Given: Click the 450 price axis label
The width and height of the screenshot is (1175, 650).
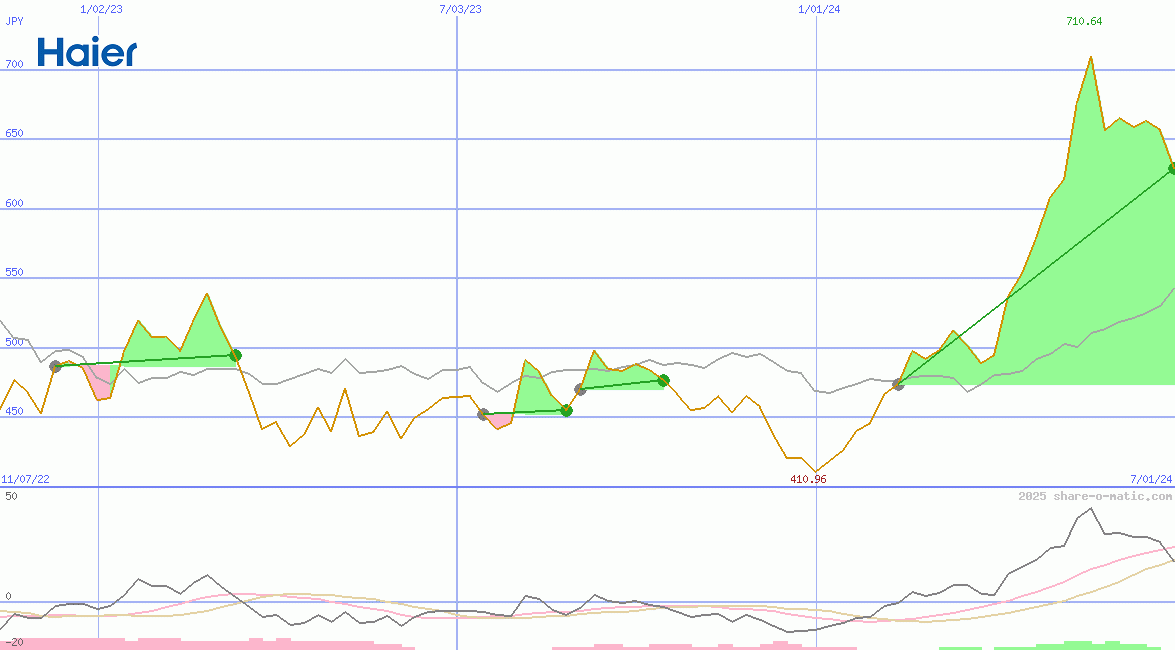Looking at the screenshot, I should (x=14, y=411).
